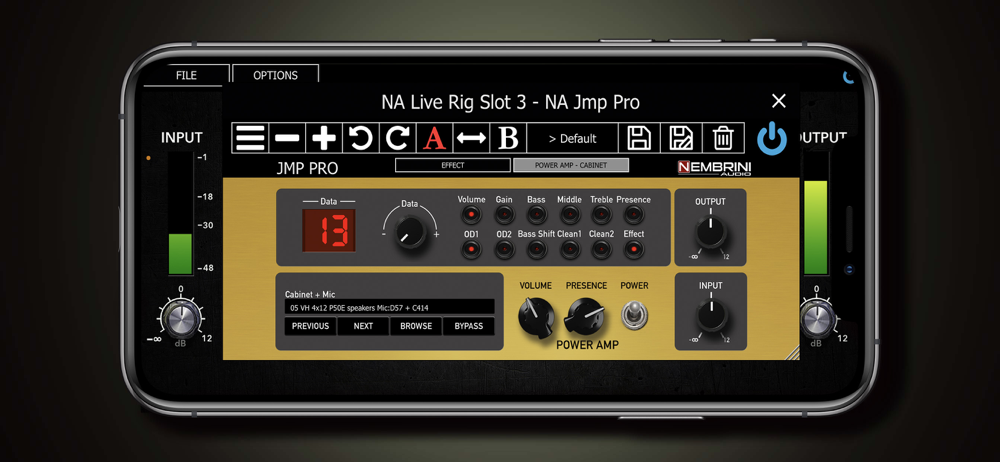Flip the POWER toggle switch

pos(633,315)
